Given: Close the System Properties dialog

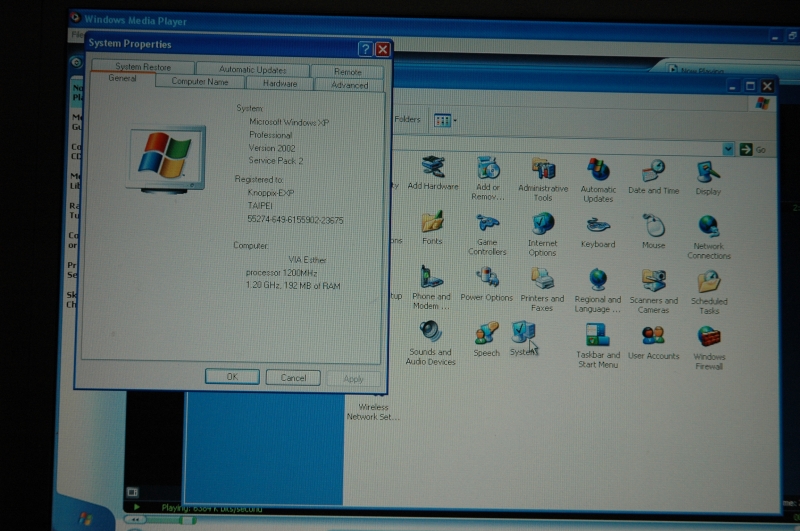Looking at the screenshot, I should (x=383, y=49).
